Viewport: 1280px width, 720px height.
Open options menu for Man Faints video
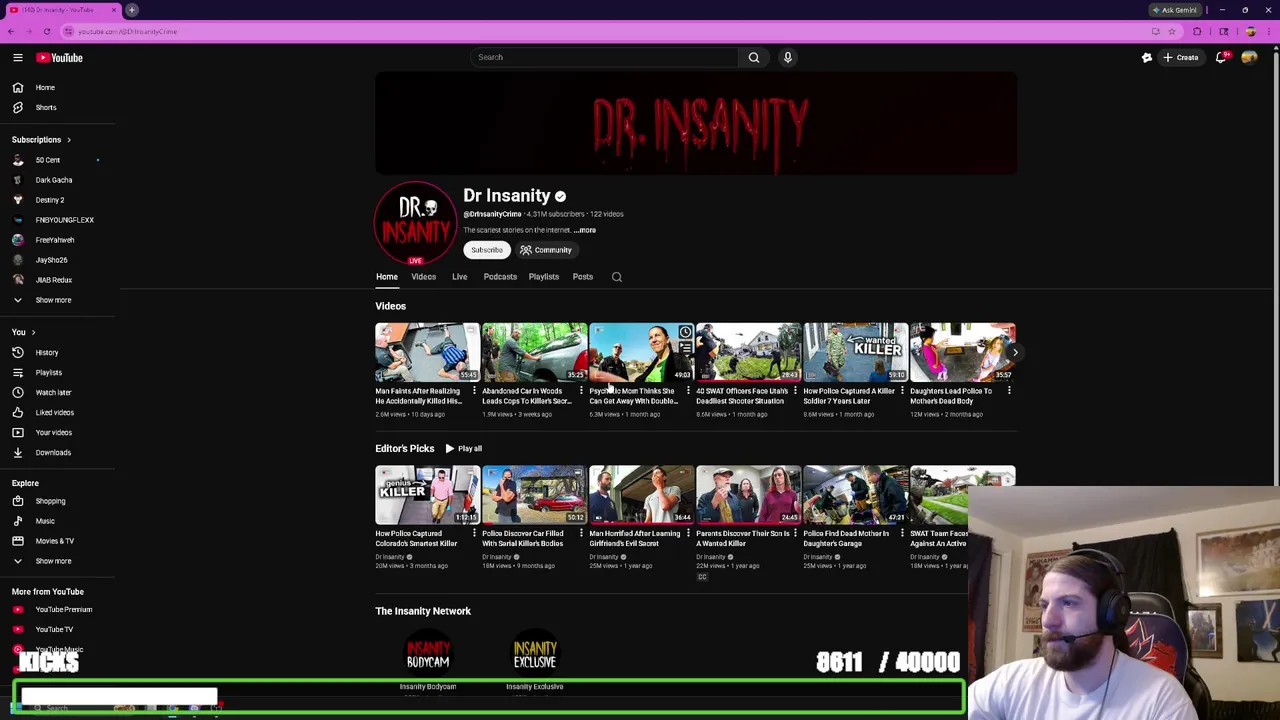click(x=474, y=391)
